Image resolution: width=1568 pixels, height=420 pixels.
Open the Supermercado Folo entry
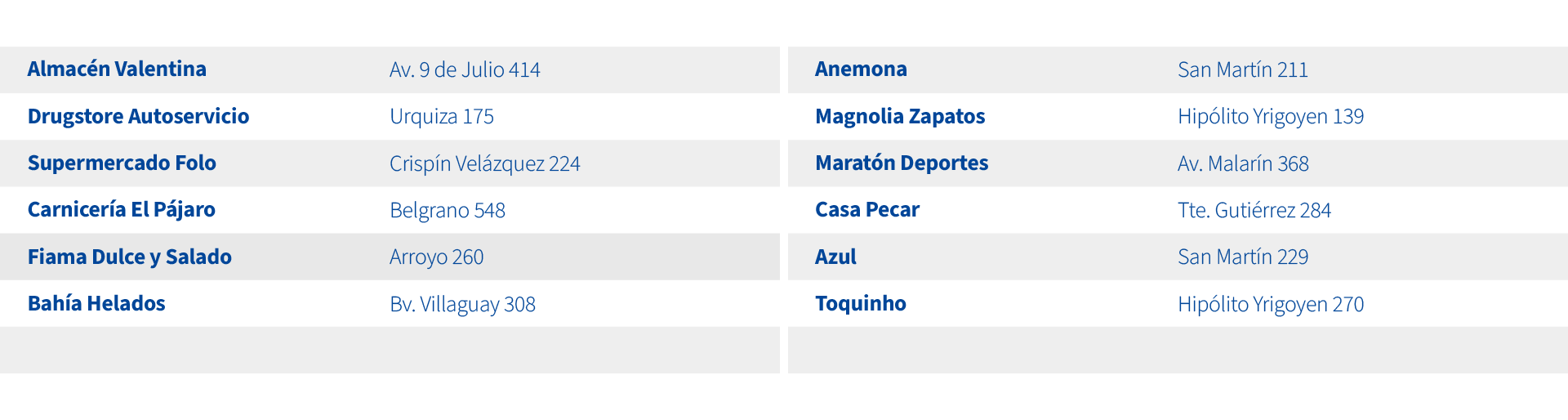tap(122, 163)
